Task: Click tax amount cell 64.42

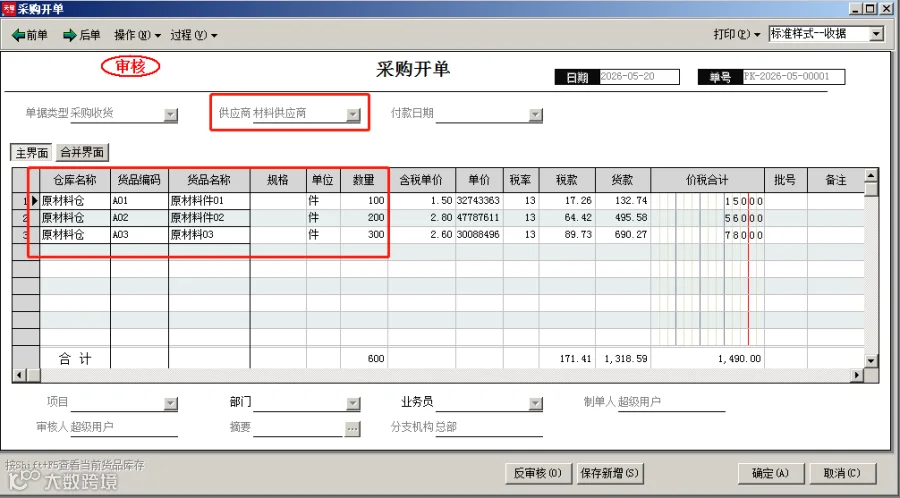Action: (567, 218)
